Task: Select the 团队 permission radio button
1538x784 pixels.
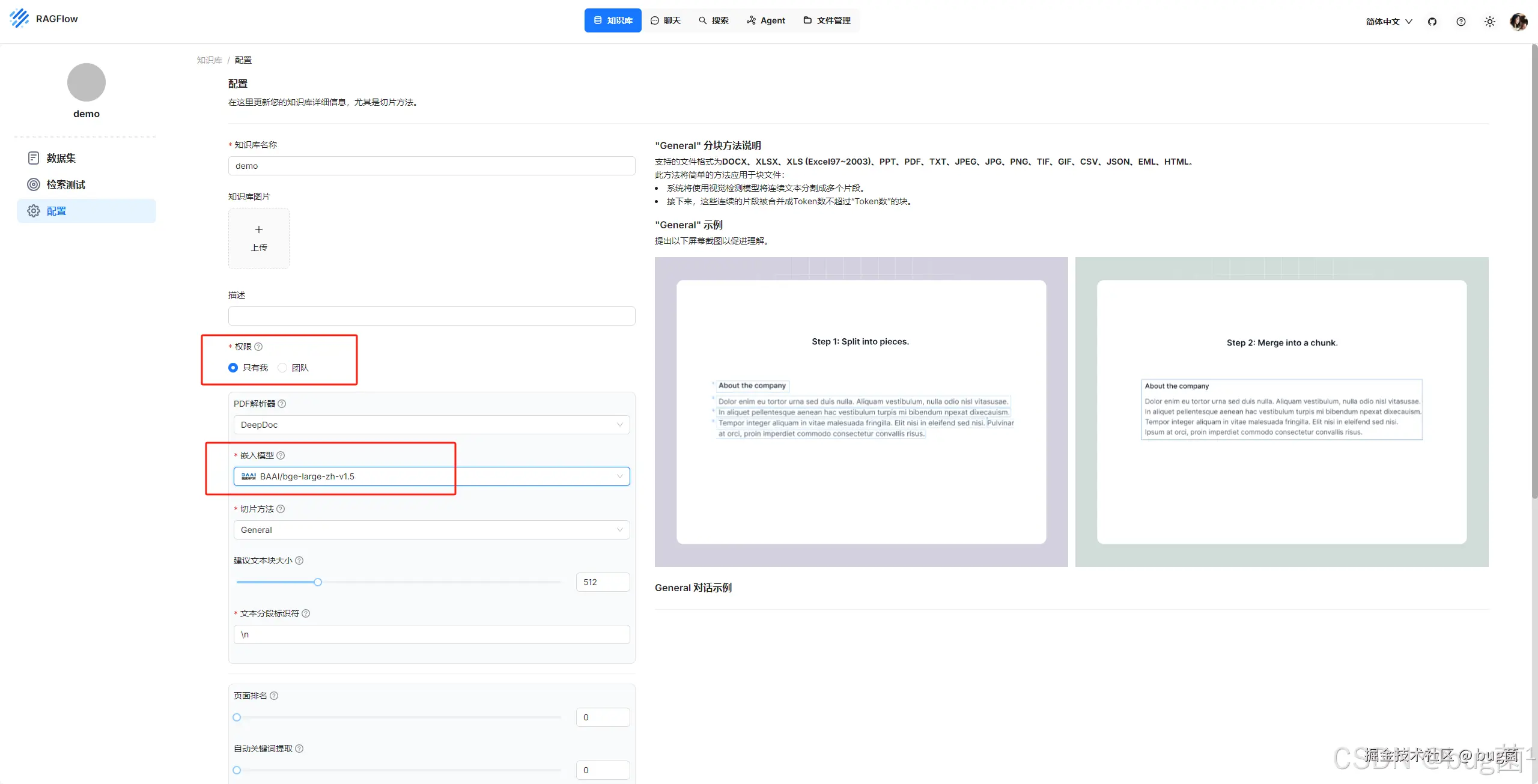Action: (x=282, y=368)
